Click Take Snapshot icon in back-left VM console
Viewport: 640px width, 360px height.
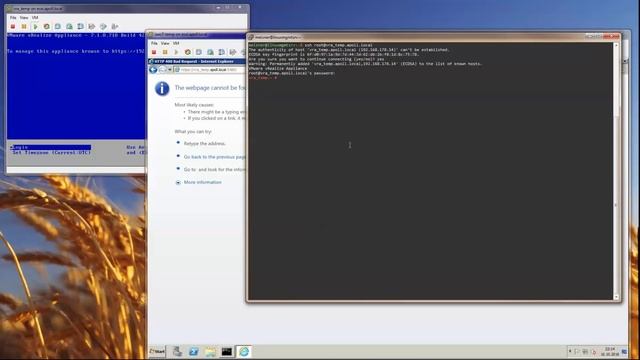click(x=58, y=27)
